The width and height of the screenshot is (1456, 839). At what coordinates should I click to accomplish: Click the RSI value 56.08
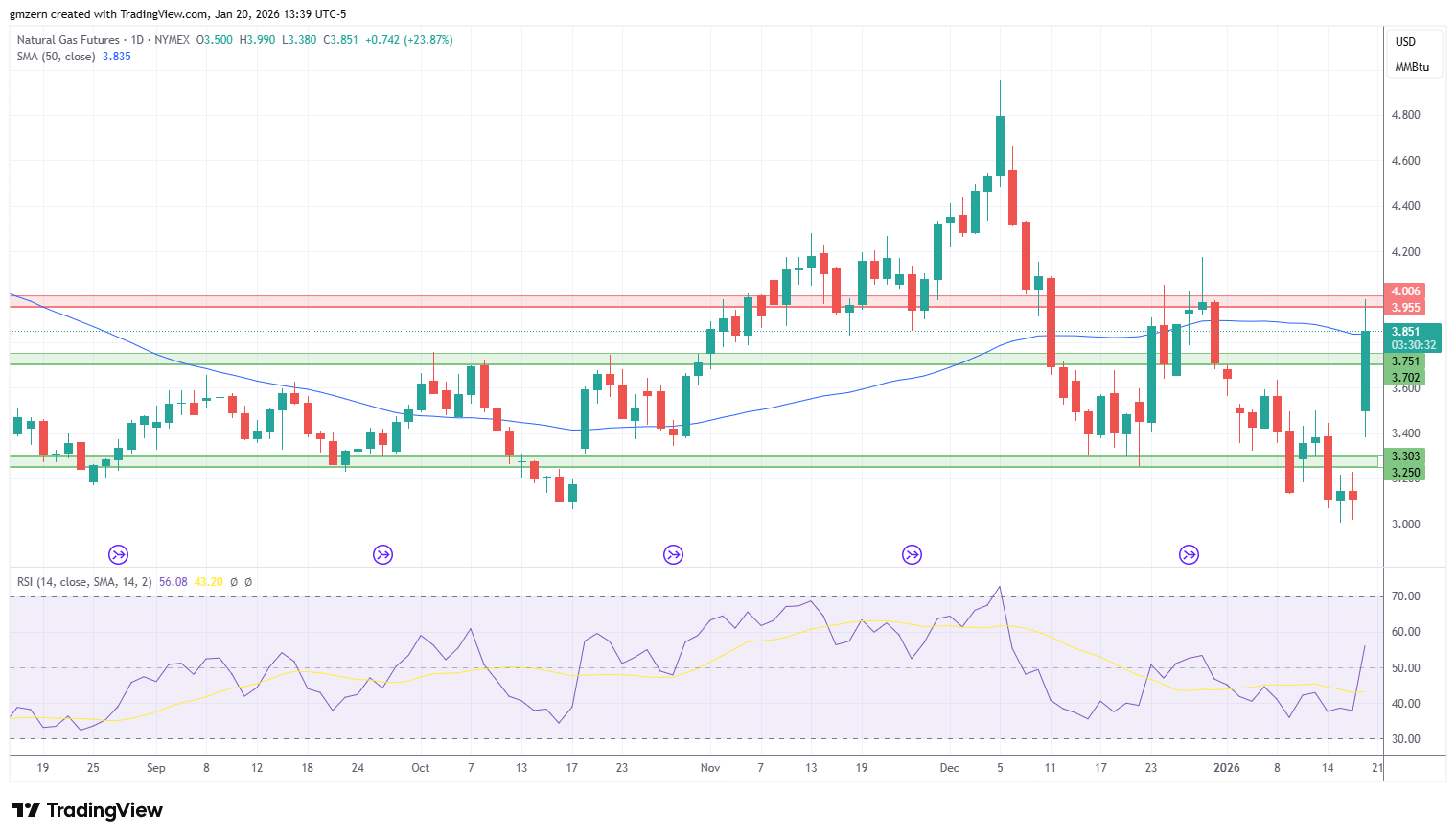tap(173, 582)
